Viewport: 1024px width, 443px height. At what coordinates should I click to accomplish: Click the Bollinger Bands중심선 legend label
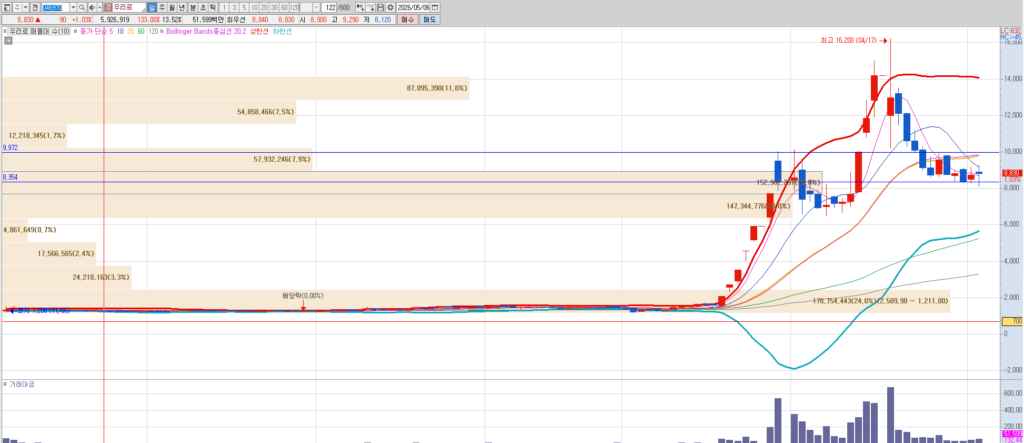[199, 31]
